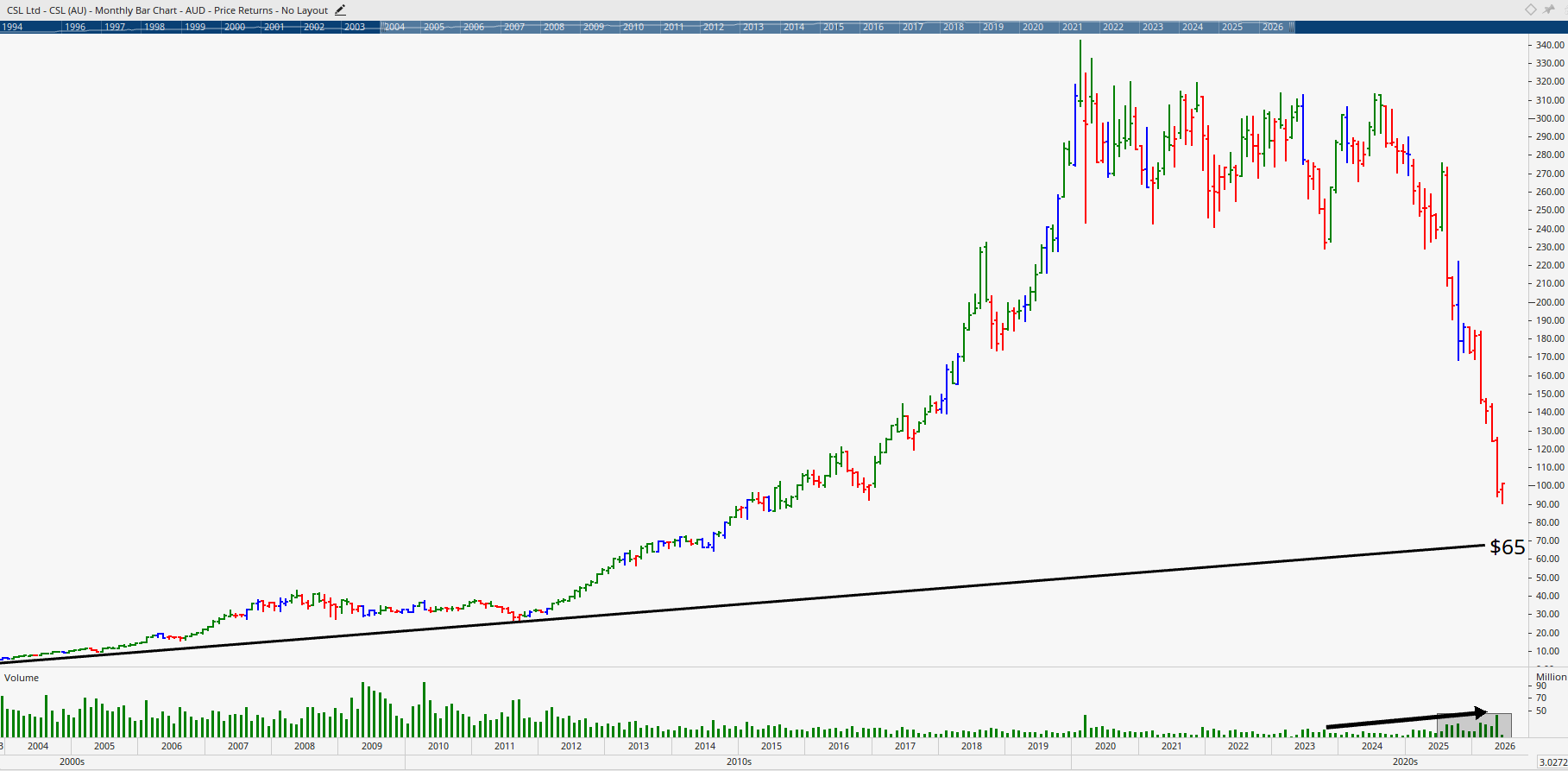Click 2021 on the bottom date axis
Viewport: 1568px width, 771px height.
1172,746
